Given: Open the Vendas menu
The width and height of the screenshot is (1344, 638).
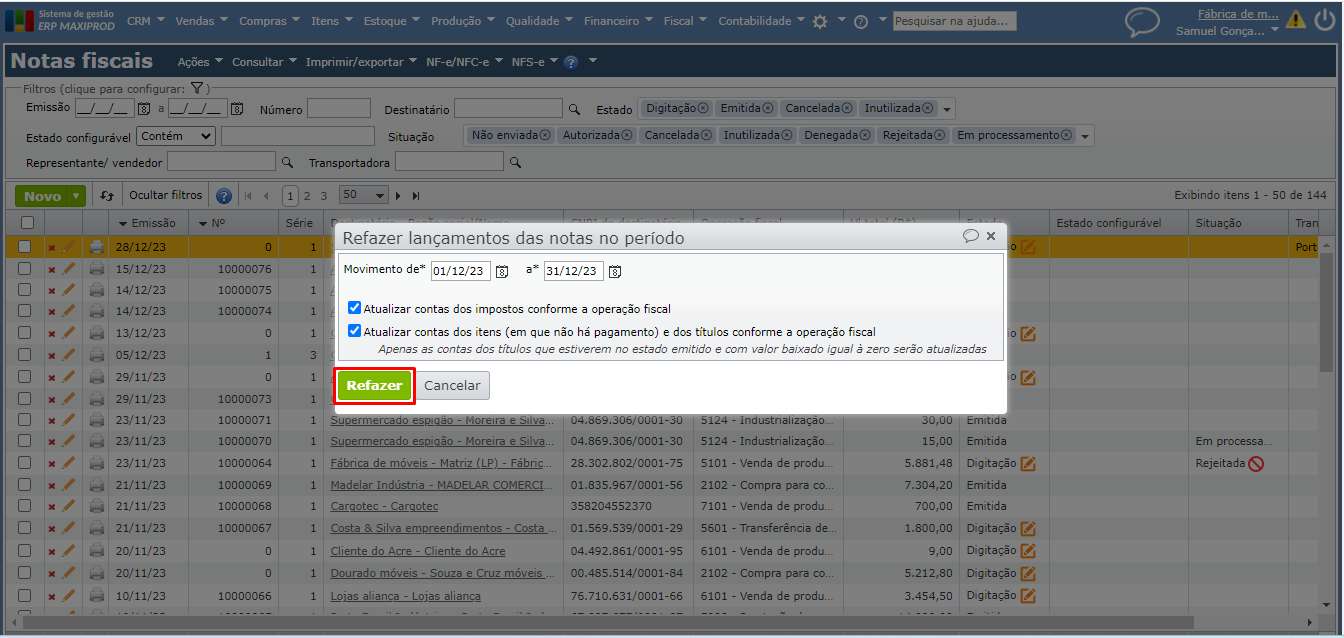Looking at the screenshot, I should pyautogui.click(x=201, y=21).
